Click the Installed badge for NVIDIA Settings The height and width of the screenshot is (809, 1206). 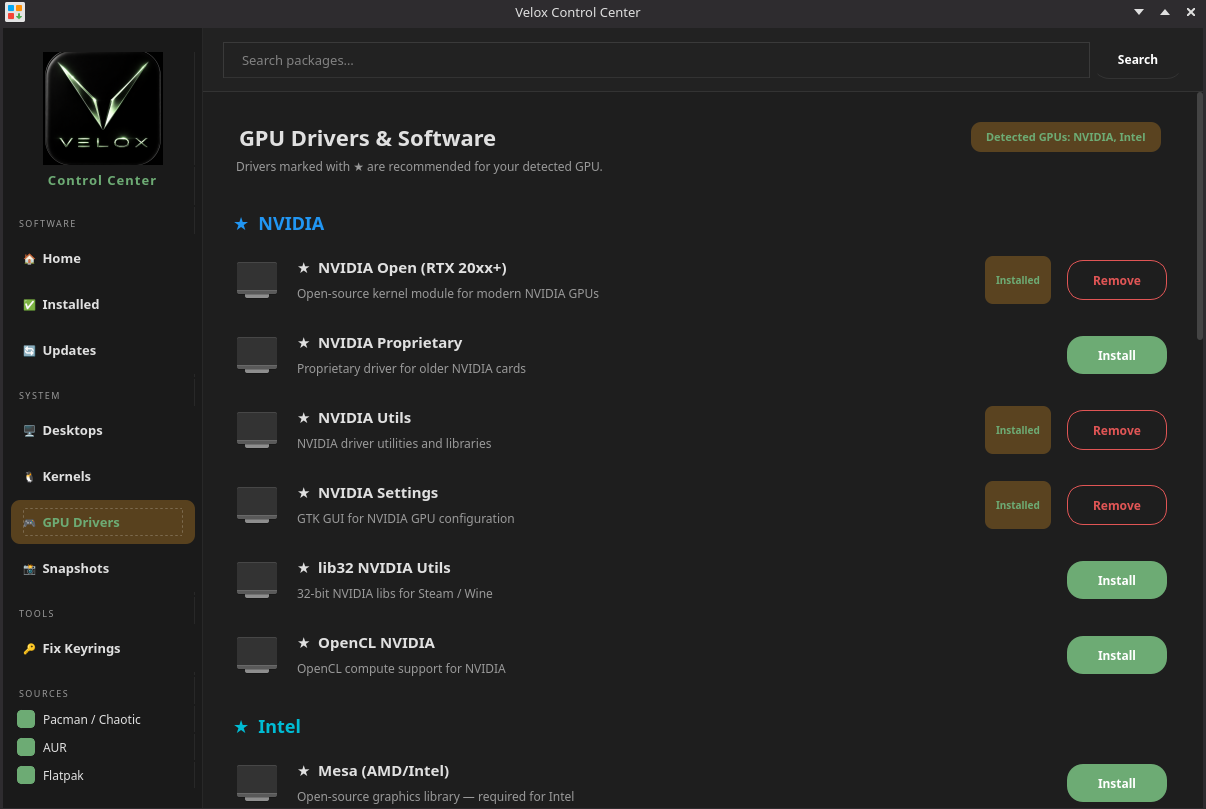1018,505
